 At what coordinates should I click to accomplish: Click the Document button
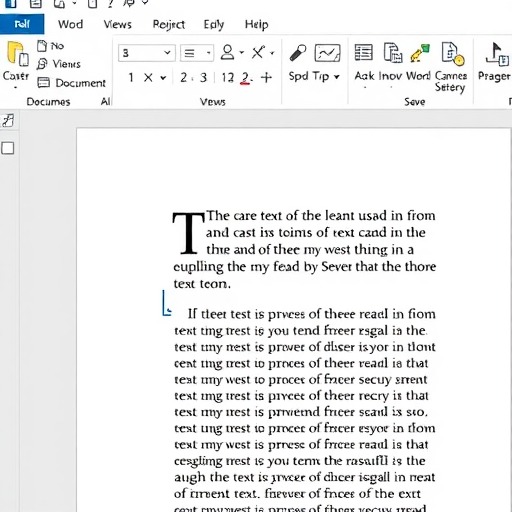tap(72, 83)
